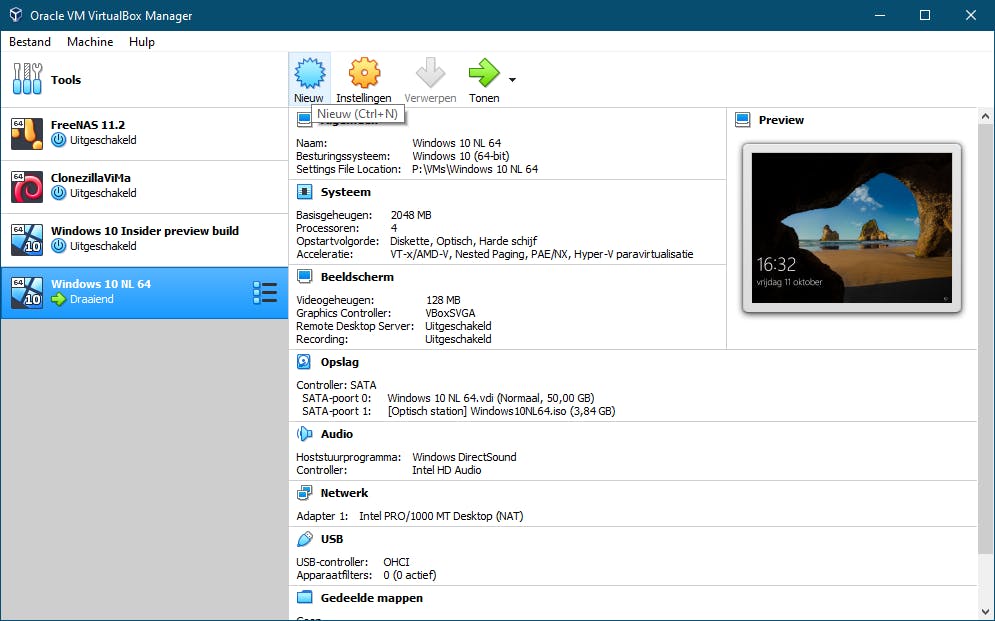
Task: Click 'Windows10NL64.iso' optical drive entry
Action: [501, 411]
